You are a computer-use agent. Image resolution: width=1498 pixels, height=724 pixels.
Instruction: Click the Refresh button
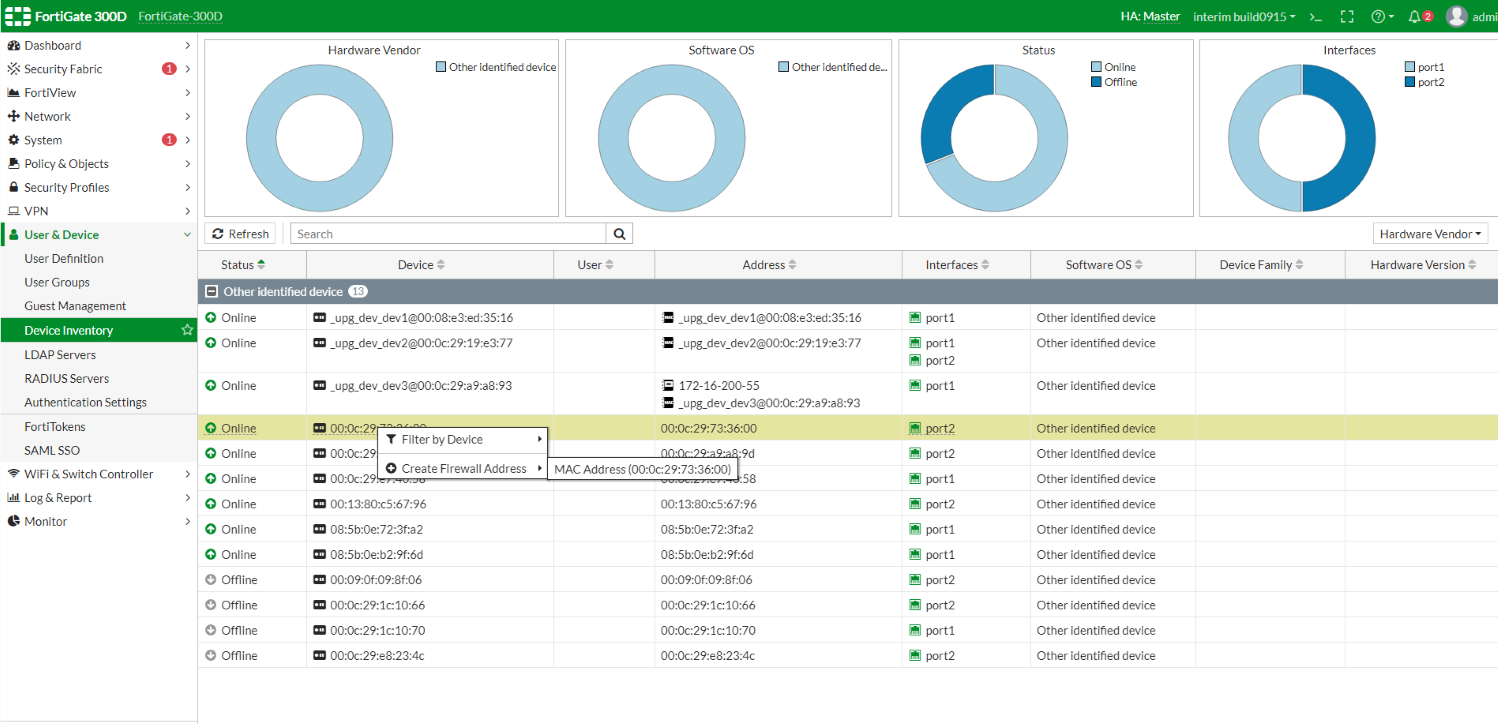click(241, 234)
